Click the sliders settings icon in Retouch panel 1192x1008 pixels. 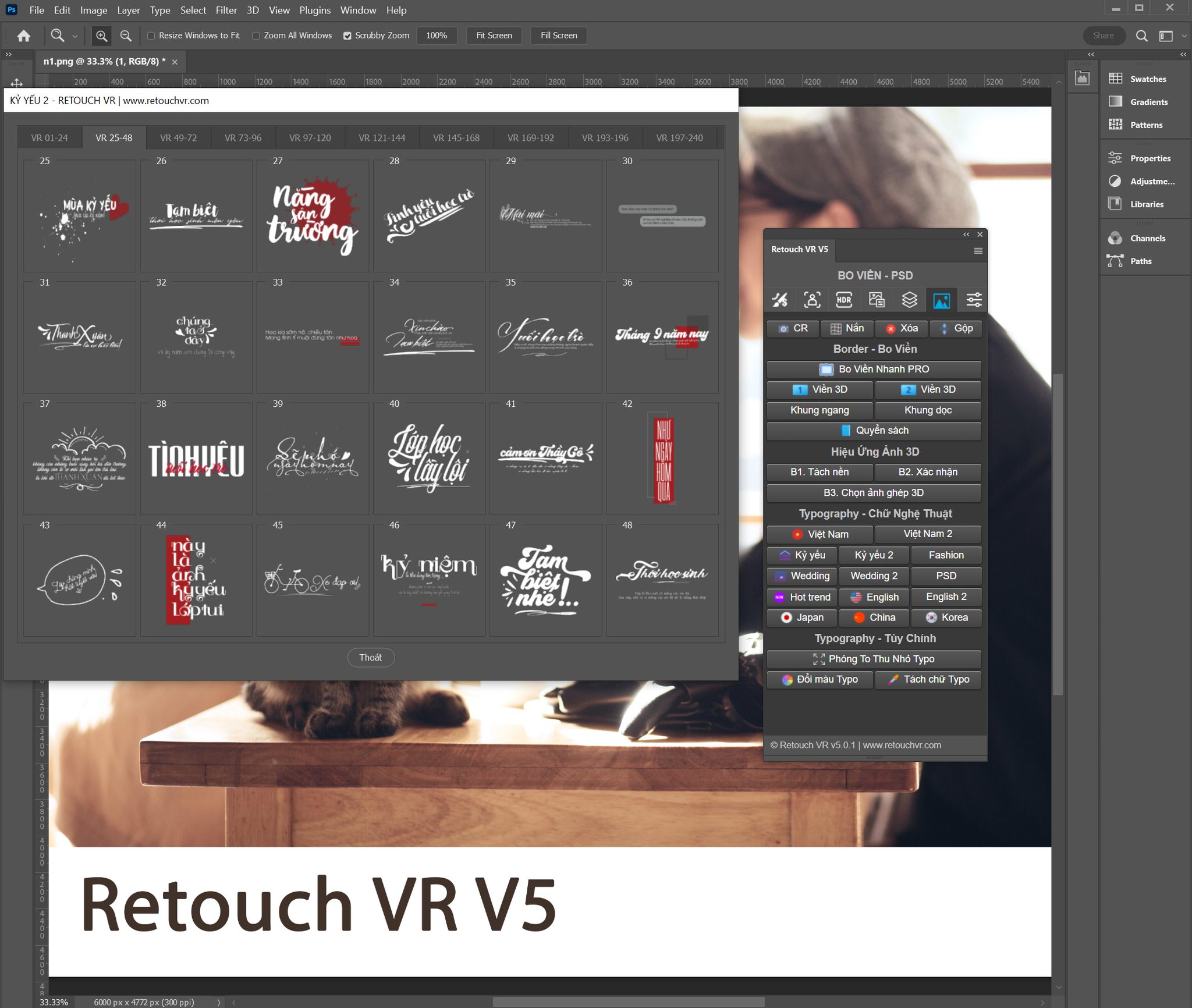click(974, 300)
